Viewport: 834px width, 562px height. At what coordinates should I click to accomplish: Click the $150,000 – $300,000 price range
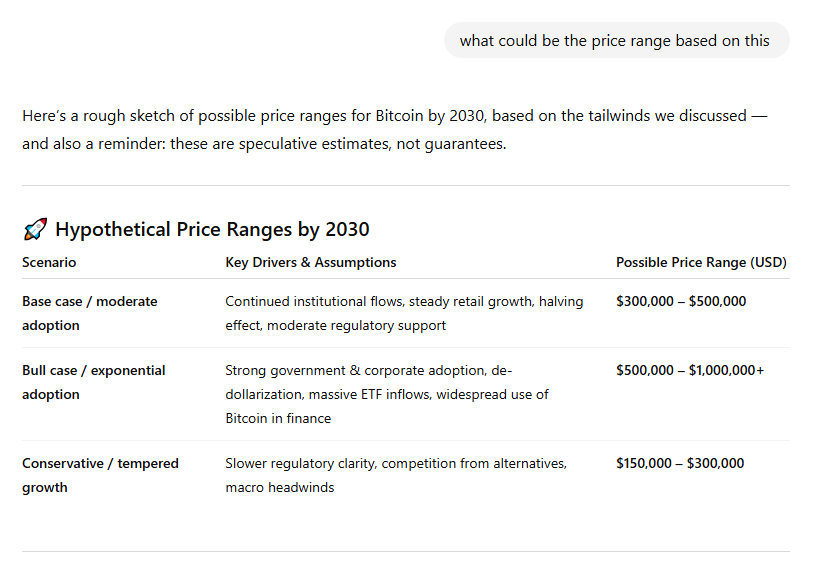680,463
